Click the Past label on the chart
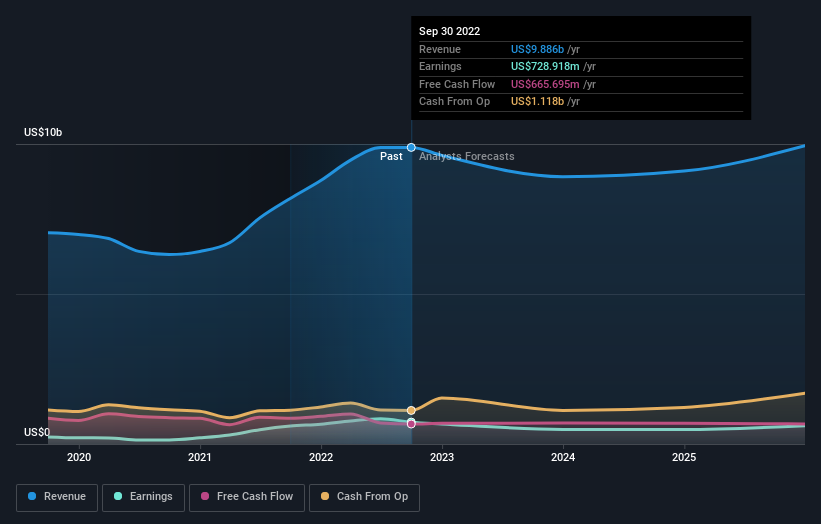 click(x=391, y=157)
